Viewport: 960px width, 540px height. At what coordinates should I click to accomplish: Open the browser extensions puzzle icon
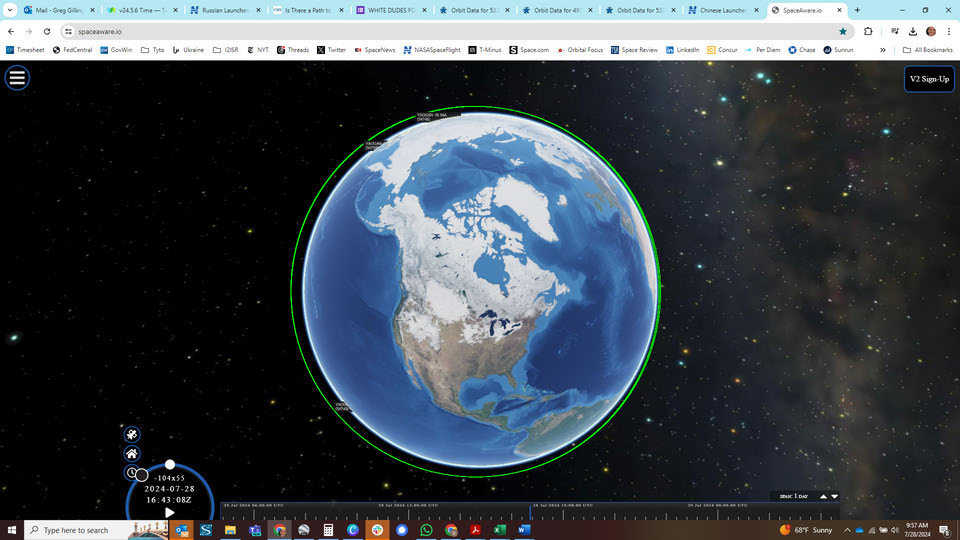click(x=868, y=31)
